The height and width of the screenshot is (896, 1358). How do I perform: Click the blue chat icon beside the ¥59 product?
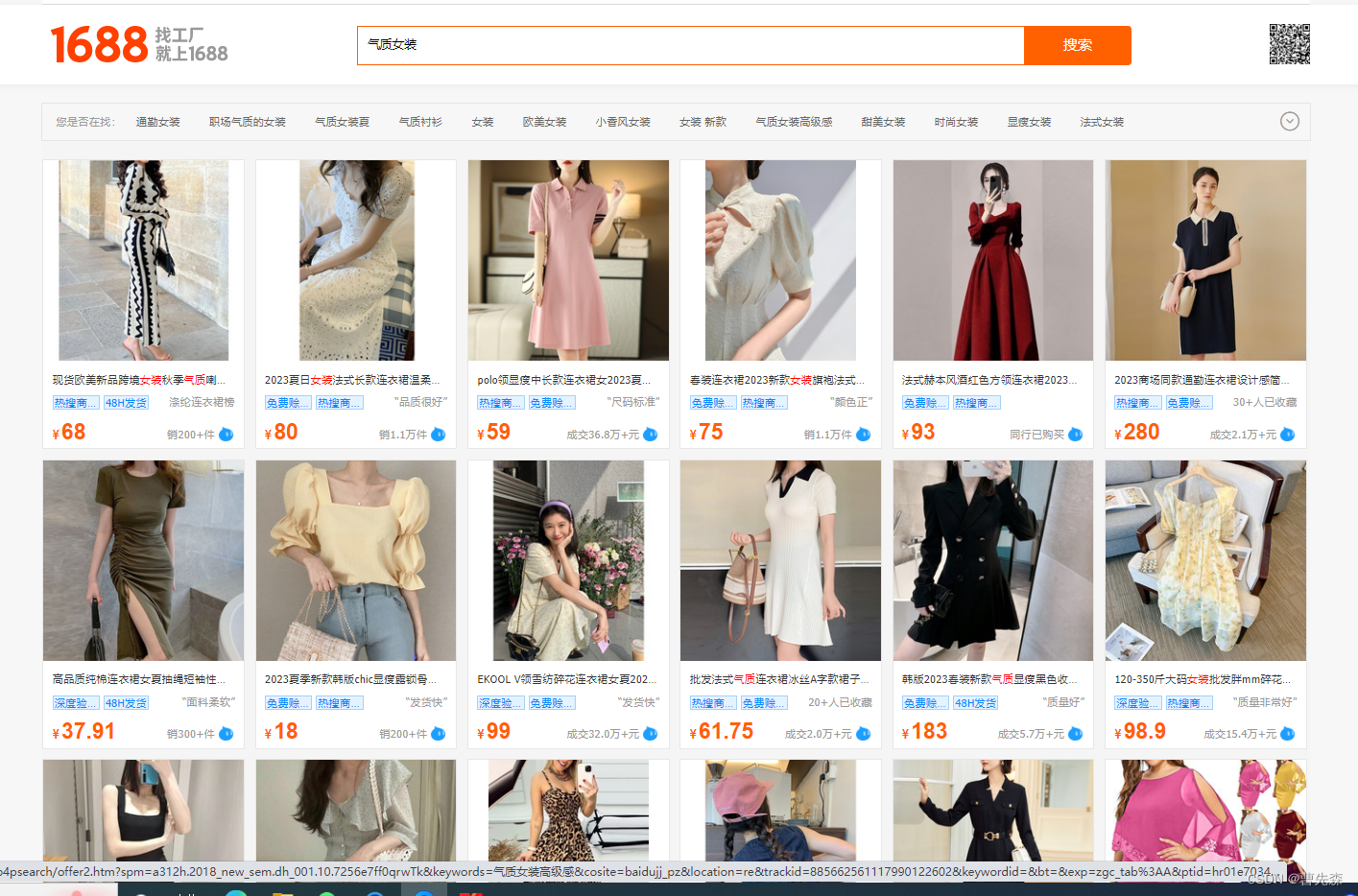(651, 435)
